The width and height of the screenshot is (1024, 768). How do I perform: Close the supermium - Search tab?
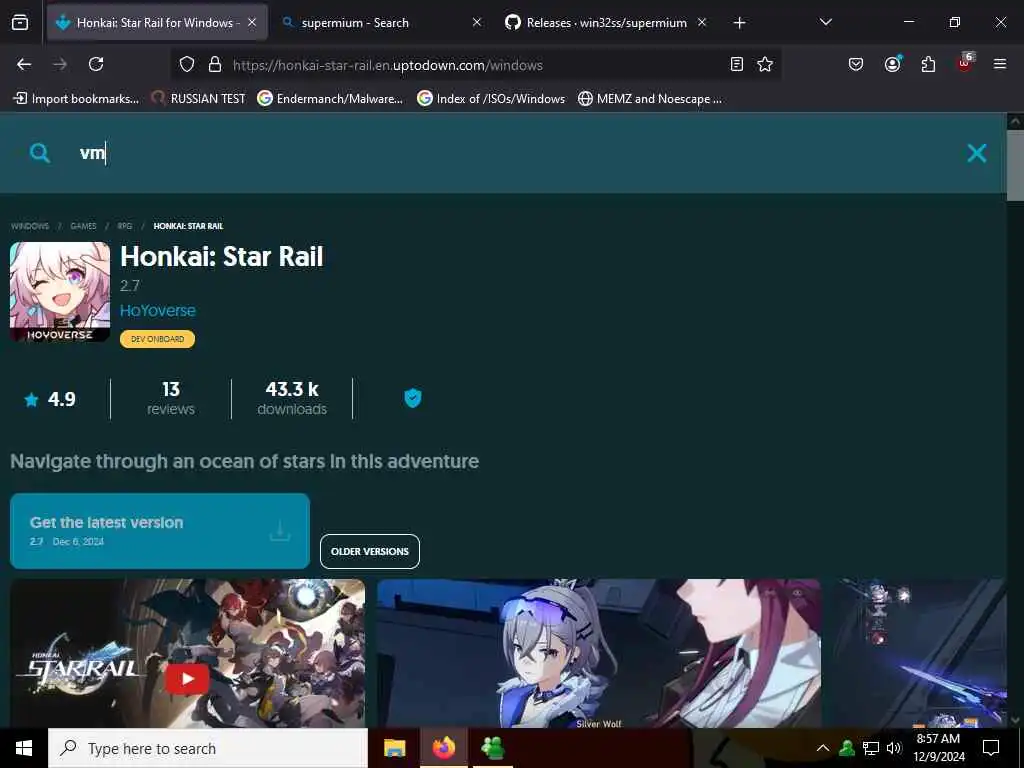tap(477, 23)
